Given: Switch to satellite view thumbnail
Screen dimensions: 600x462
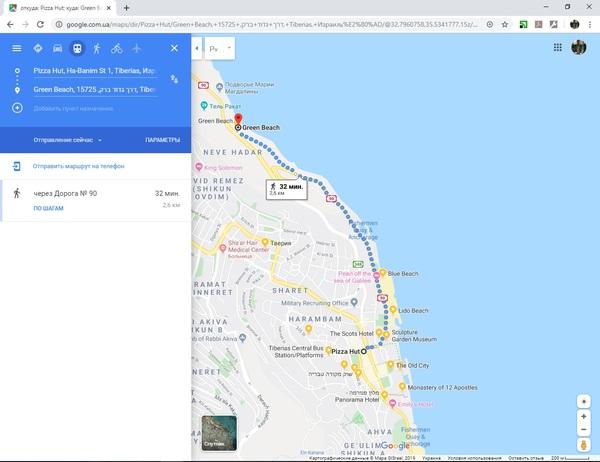Looking at the screenshot, I should pos(219,433).
